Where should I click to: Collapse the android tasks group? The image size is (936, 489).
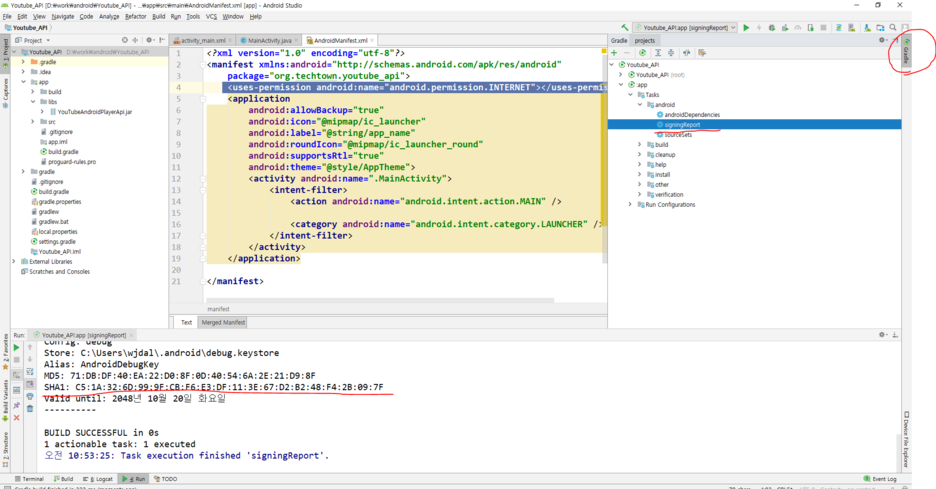(640, 104)
